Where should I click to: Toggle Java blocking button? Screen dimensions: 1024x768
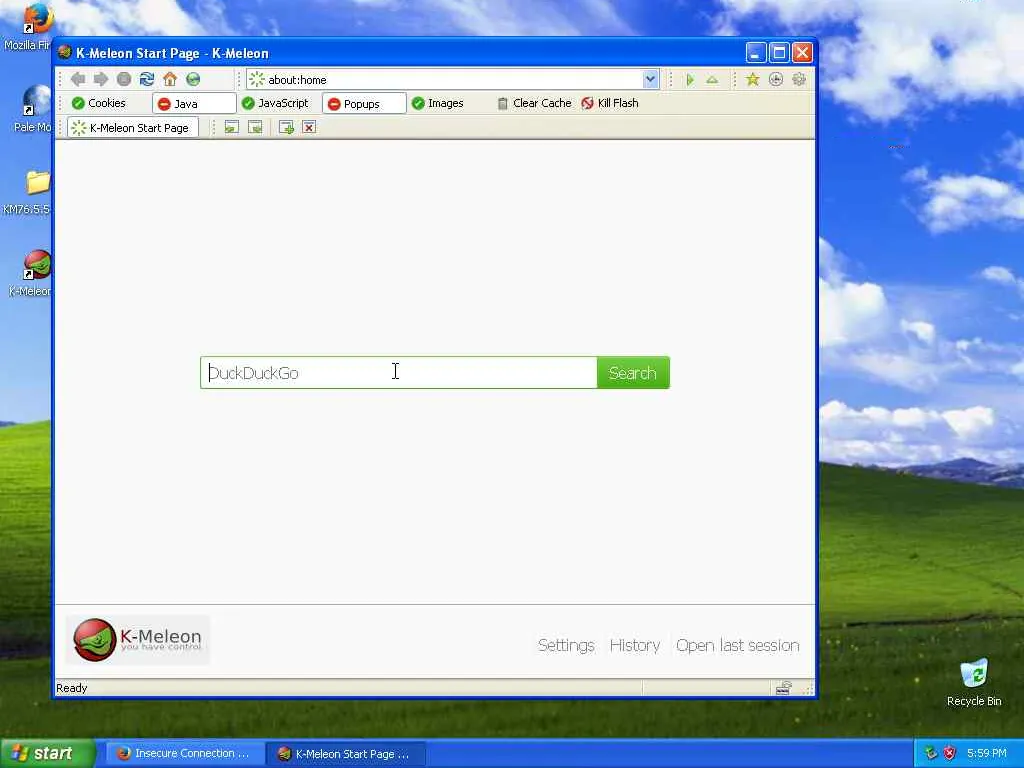click(194, 103)
